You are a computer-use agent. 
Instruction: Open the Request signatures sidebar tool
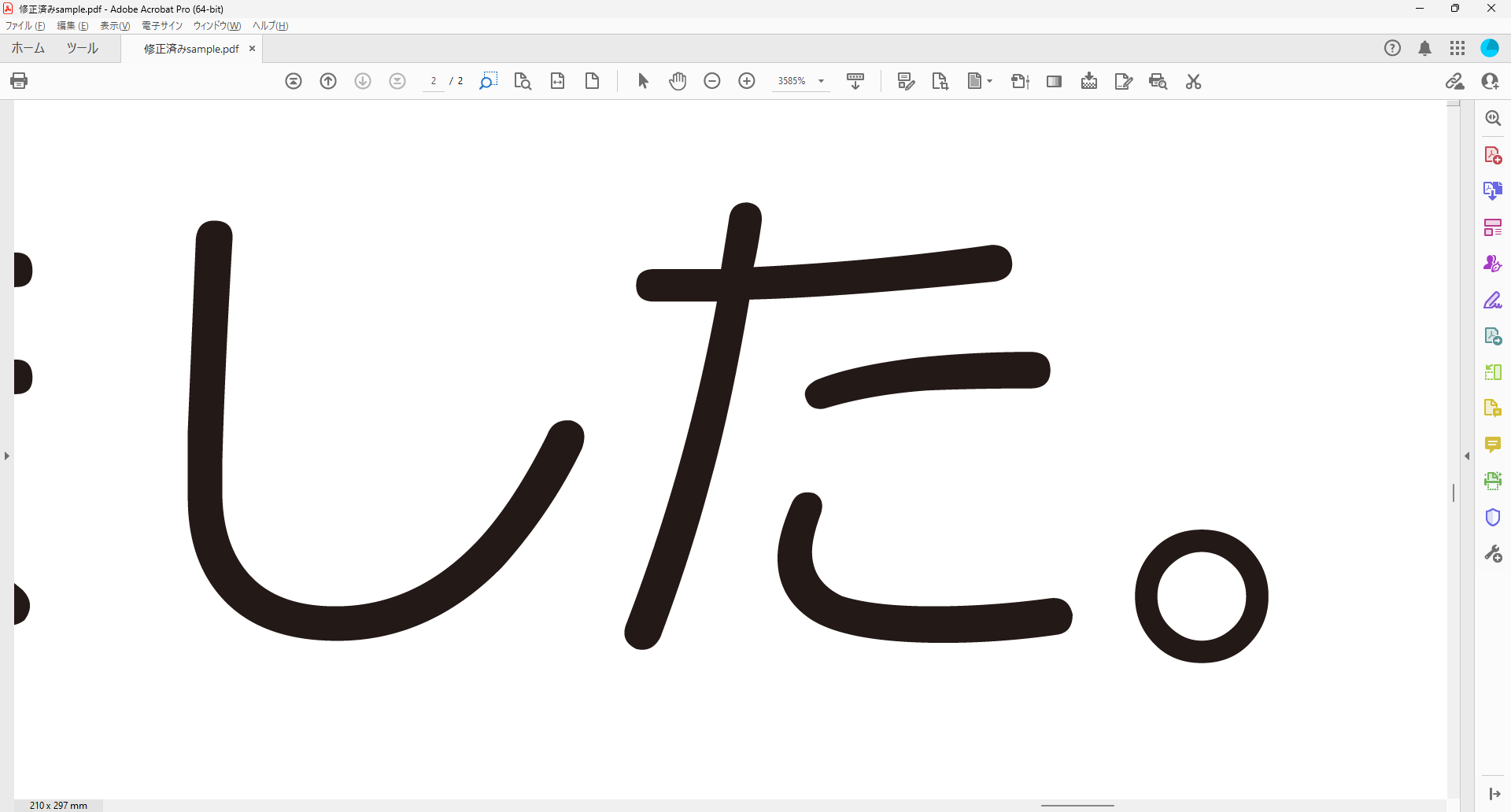pos(1493,264)
